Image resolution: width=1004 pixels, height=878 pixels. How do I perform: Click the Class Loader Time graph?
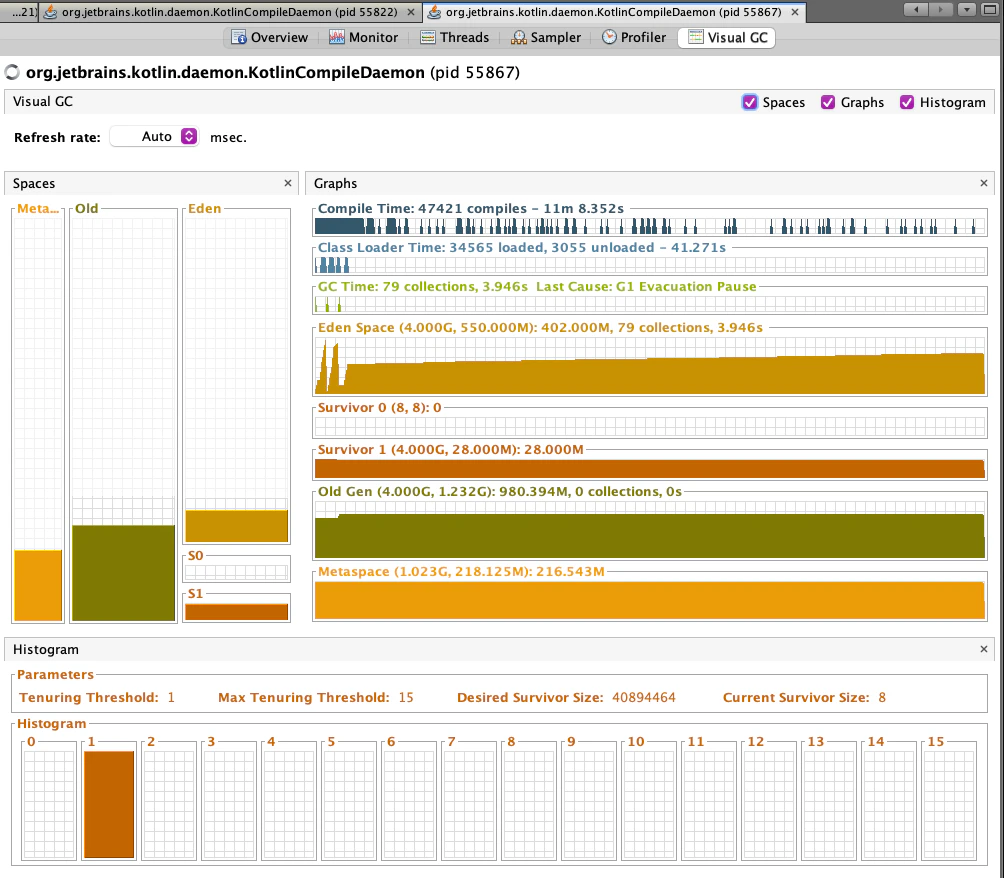(x=650, y=264)
